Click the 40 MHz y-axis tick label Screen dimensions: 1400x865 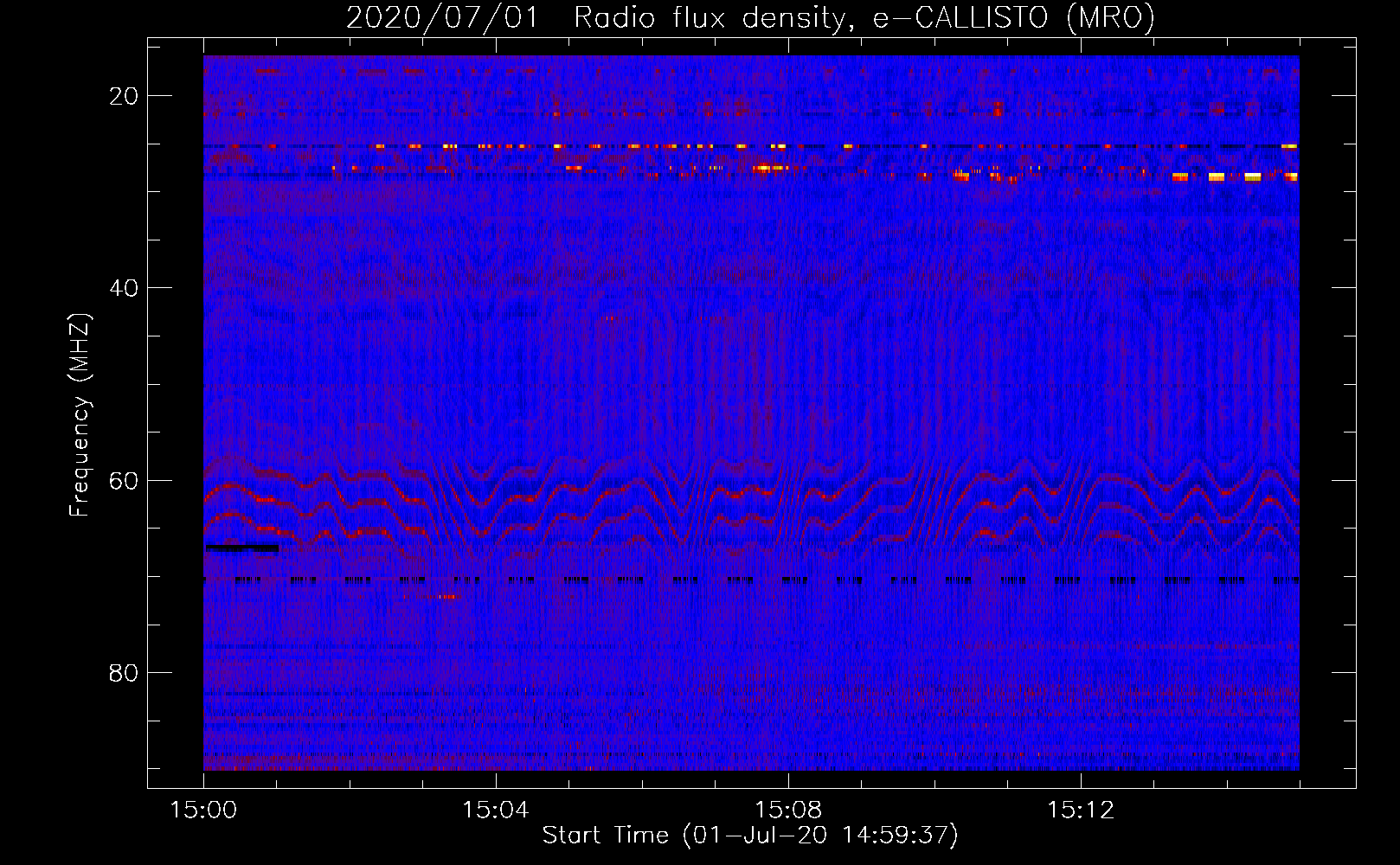124,288
